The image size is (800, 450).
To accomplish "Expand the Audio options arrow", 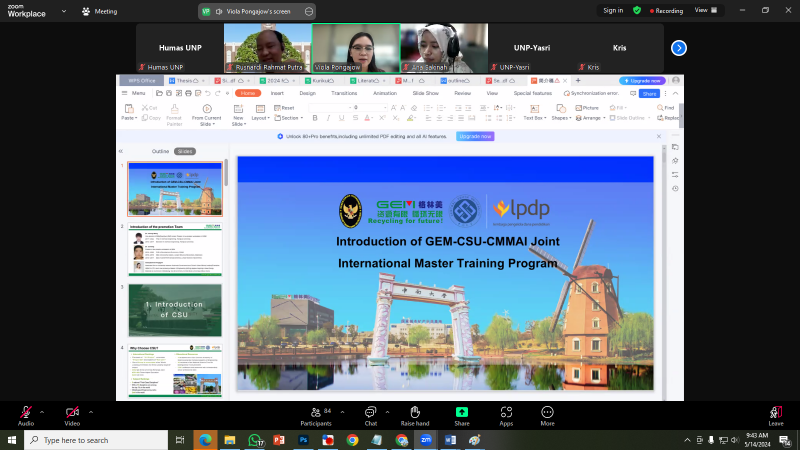I will (x=42, y=412).
